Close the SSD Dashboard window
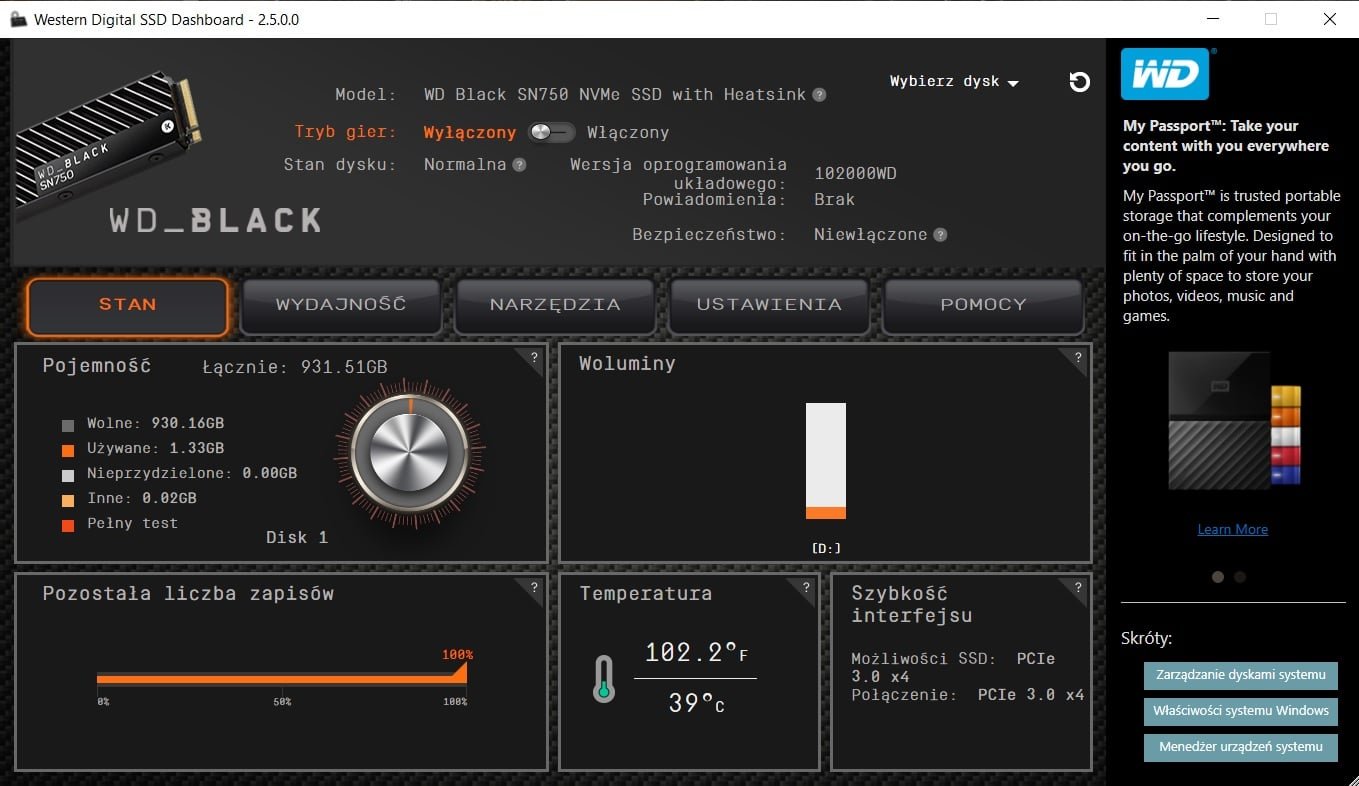 pos(1329,19)
